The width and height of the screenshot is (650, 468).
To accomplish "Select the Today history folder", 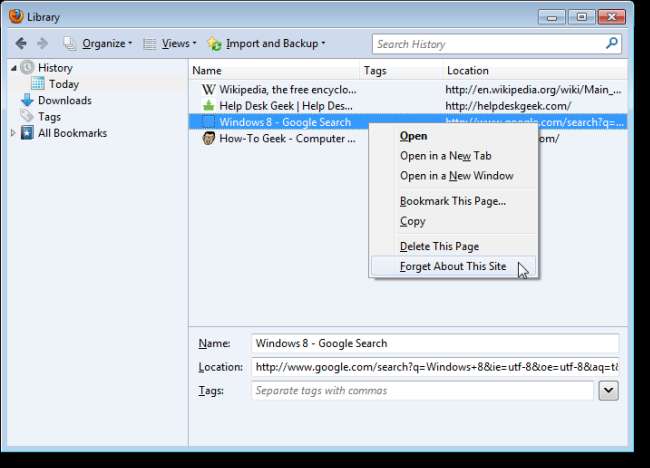I will (x=64, y=84).
